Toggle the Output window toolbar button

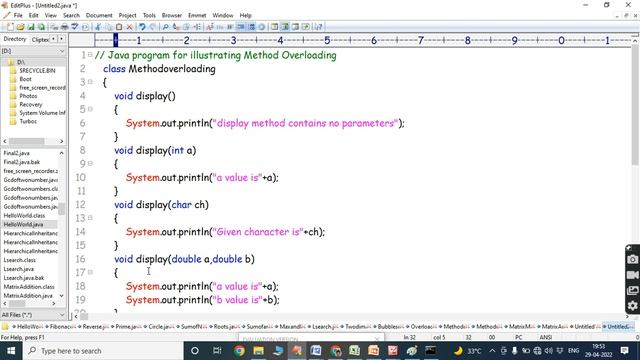point(295,27)
